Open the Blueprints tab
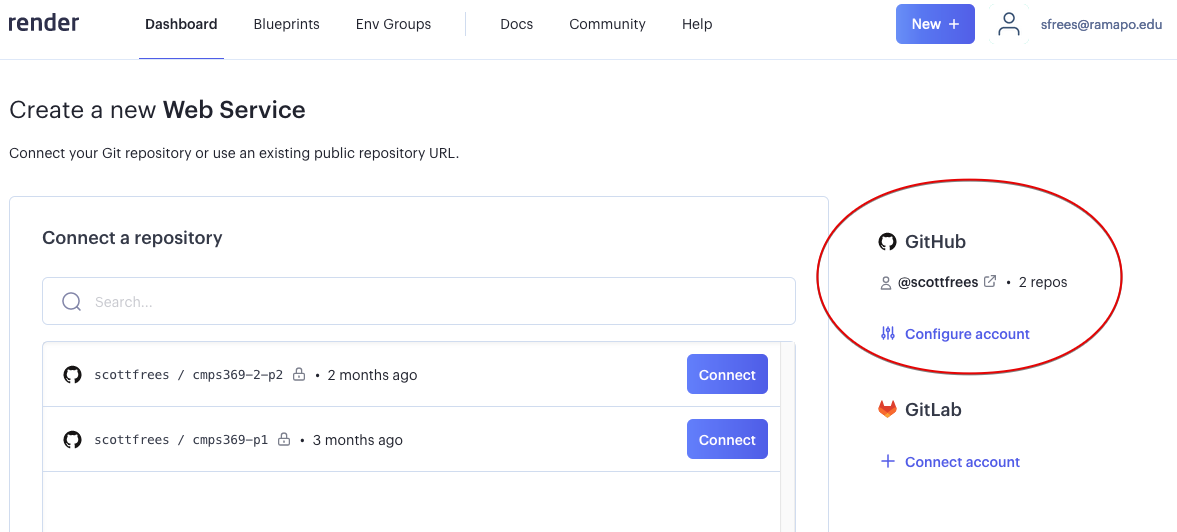 click(x=286, y=24)
